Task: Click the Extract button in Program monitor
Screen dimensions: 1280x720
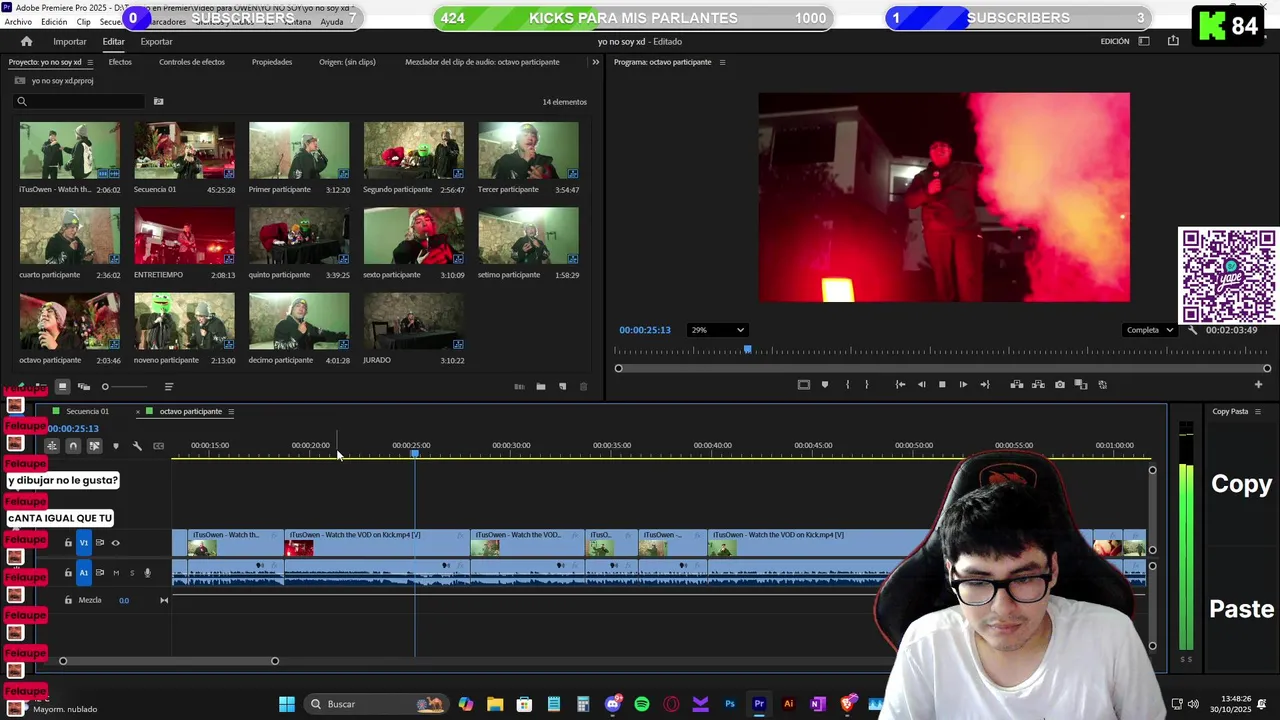Action: point(1038,384)
